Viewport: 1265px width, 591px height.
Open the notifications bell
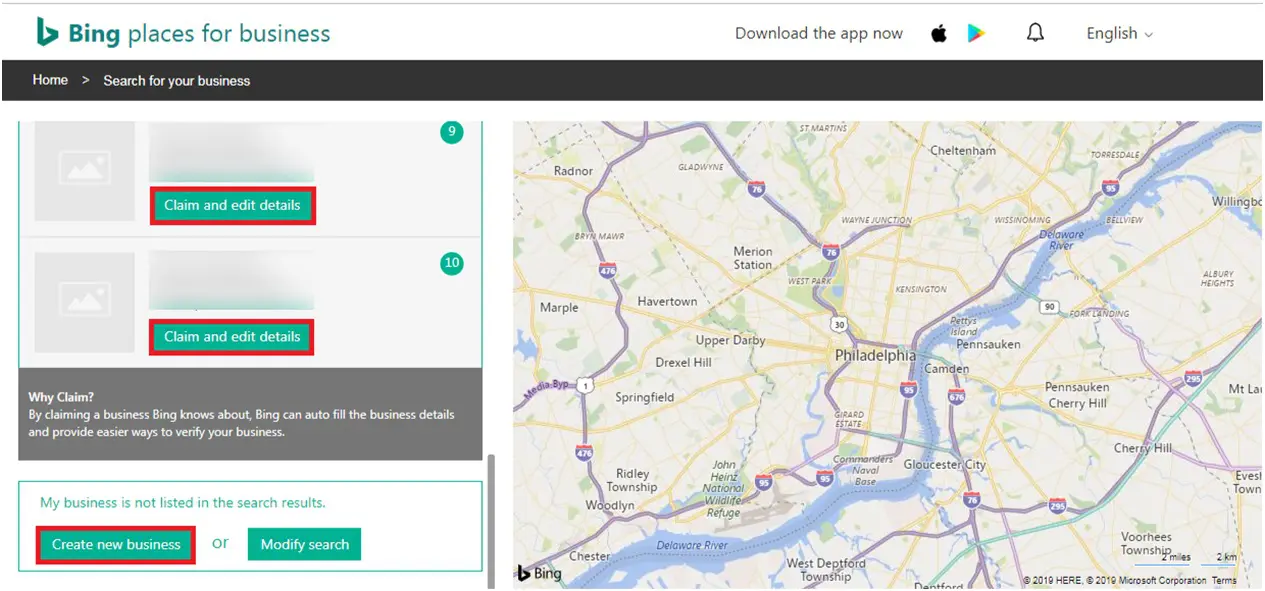(x=1035, y=33)
